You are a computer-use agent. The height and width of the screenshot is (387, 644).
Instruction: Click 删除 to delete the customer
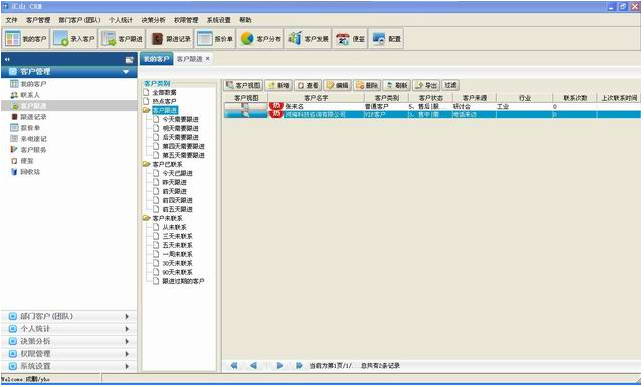[x=367, y=85]
